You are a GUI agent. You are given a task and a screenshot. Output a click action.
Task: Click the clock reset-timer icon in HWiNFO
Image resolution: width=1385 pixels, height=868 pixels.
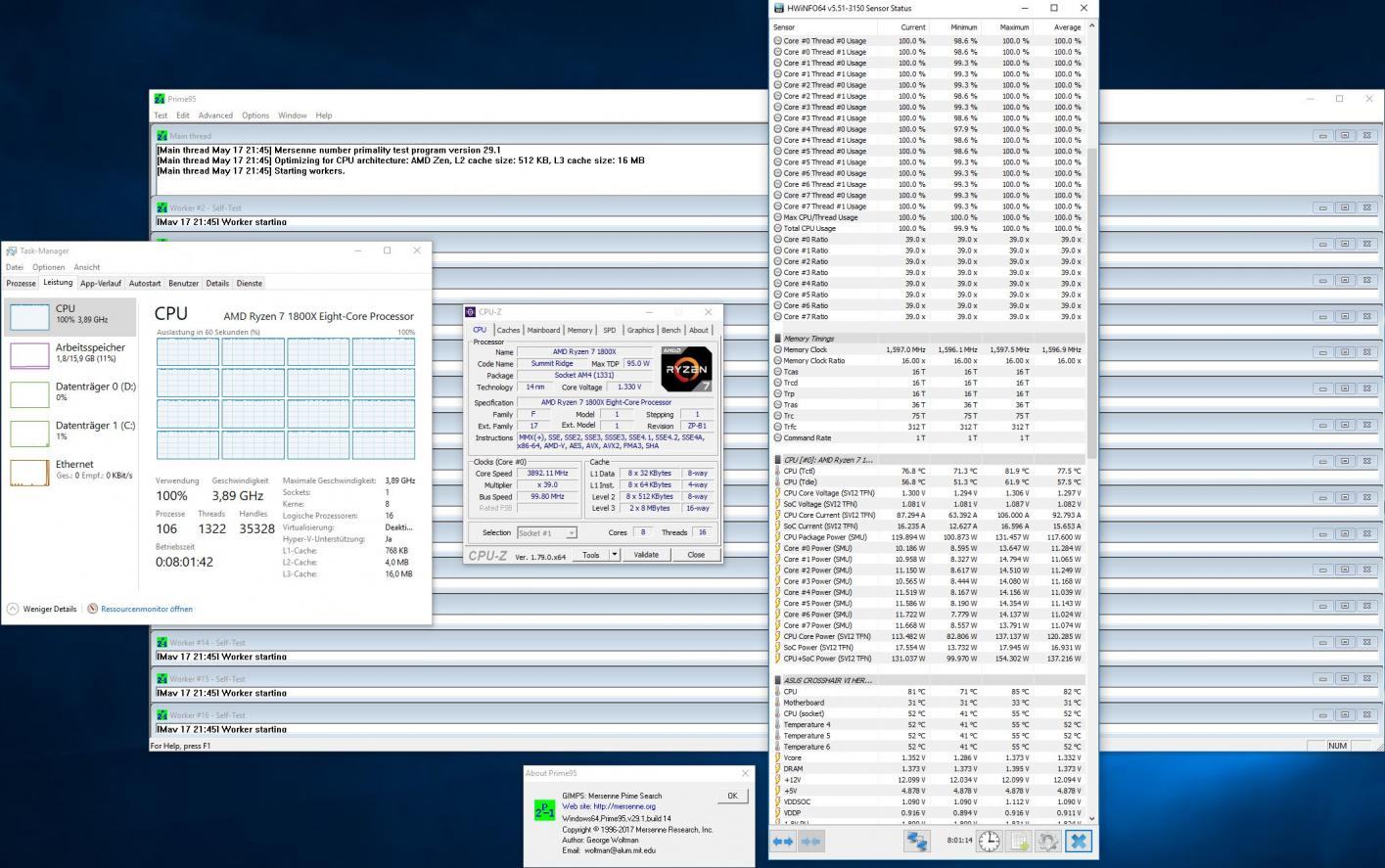990,841
